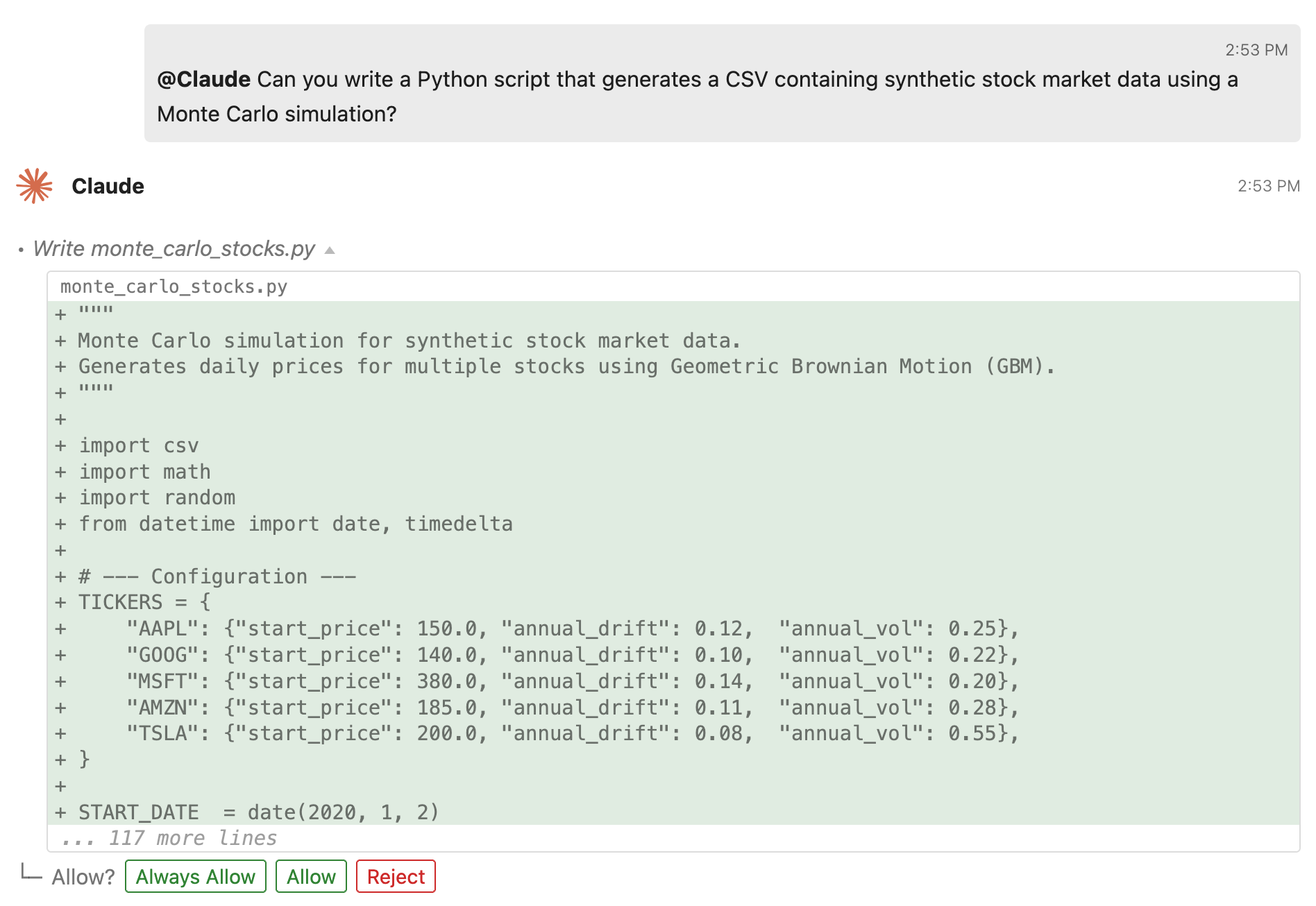Screen dimensions: 1316x906
Task: Click the '# --- Configuration ---' comment line
Action: (217, 576)
